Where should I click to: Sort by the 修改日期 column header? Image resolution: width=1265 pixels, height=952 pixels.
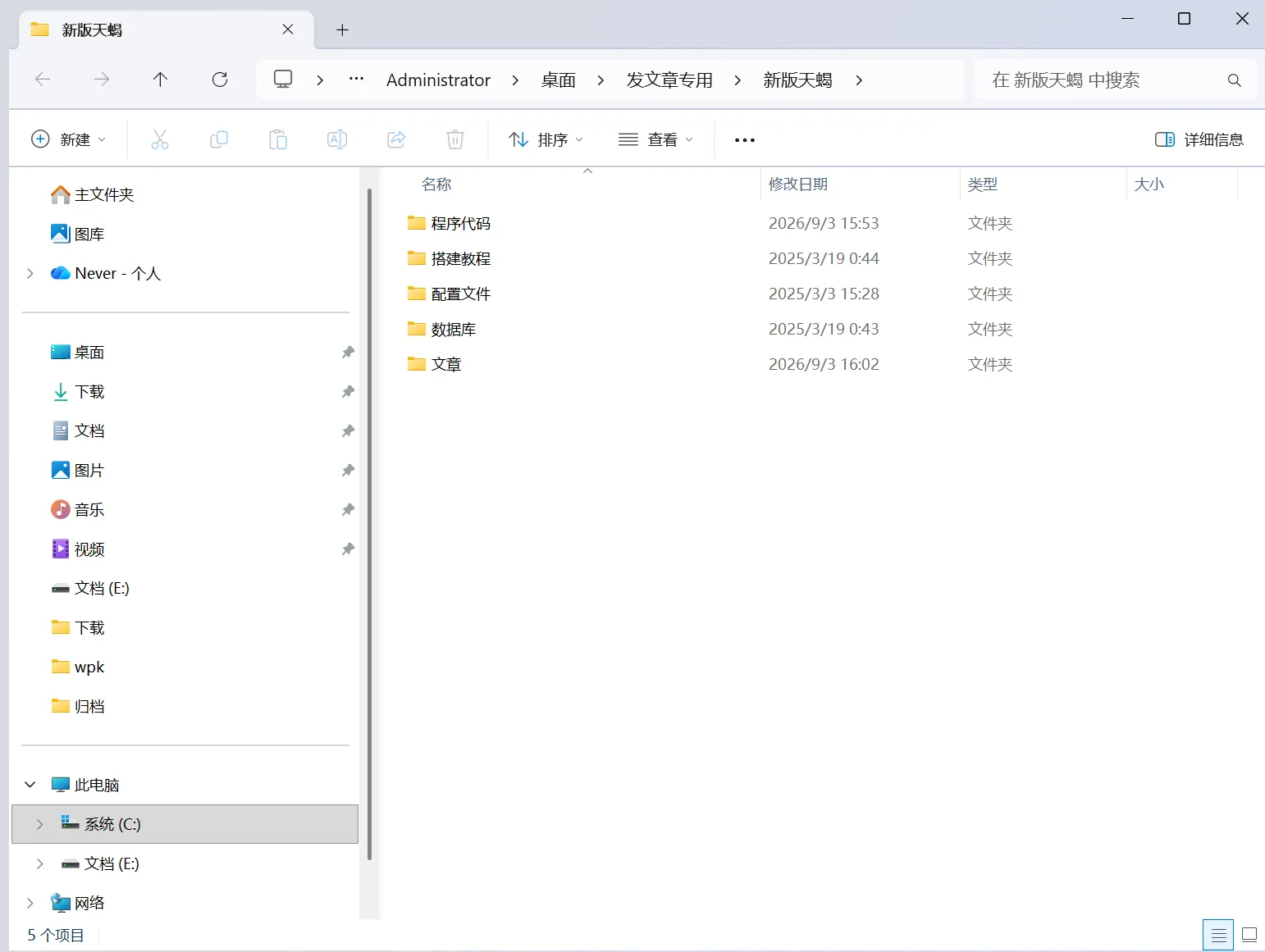[860, 184]
